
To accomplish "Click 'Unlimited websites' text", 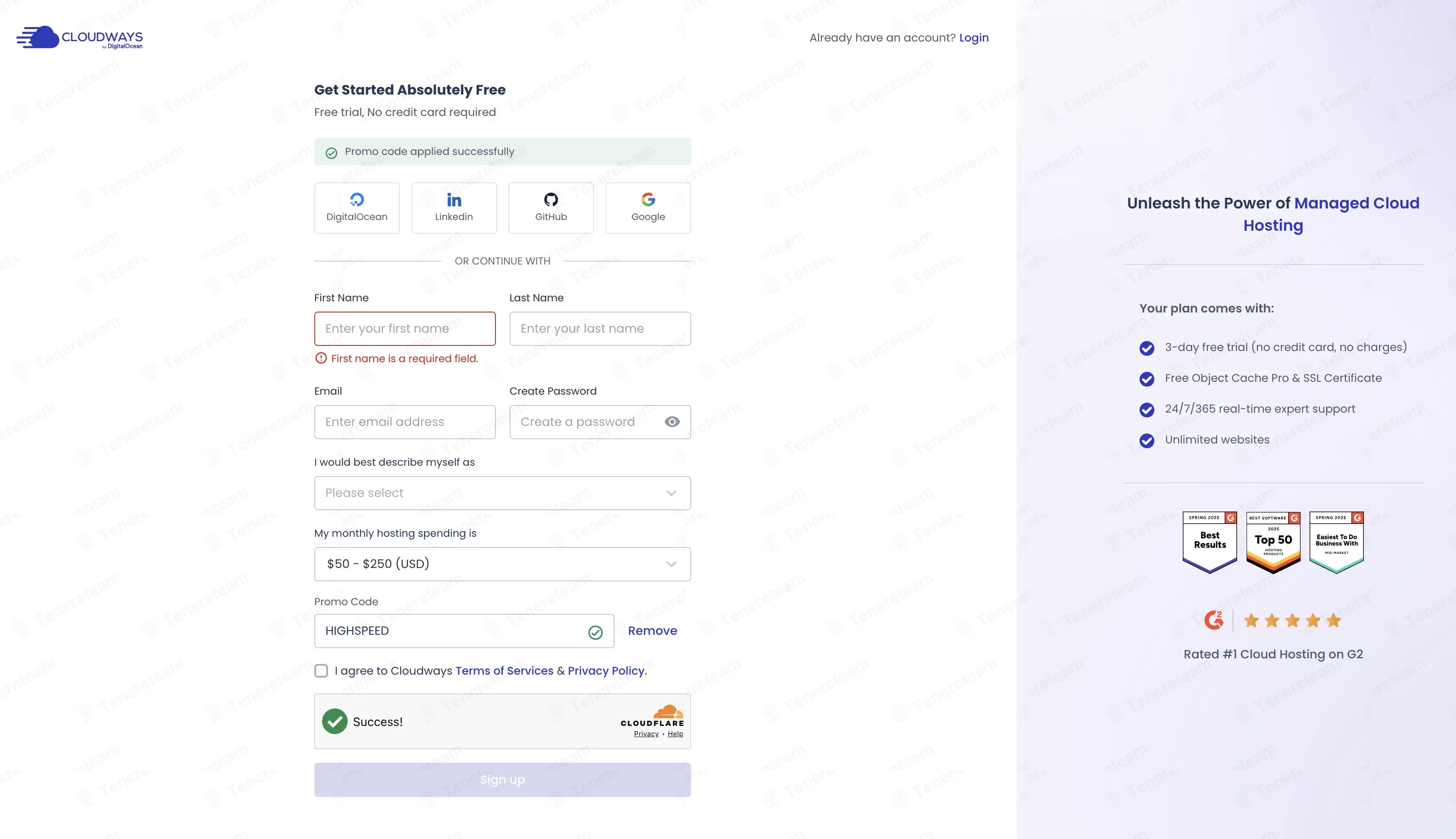I will point(1217,440).
